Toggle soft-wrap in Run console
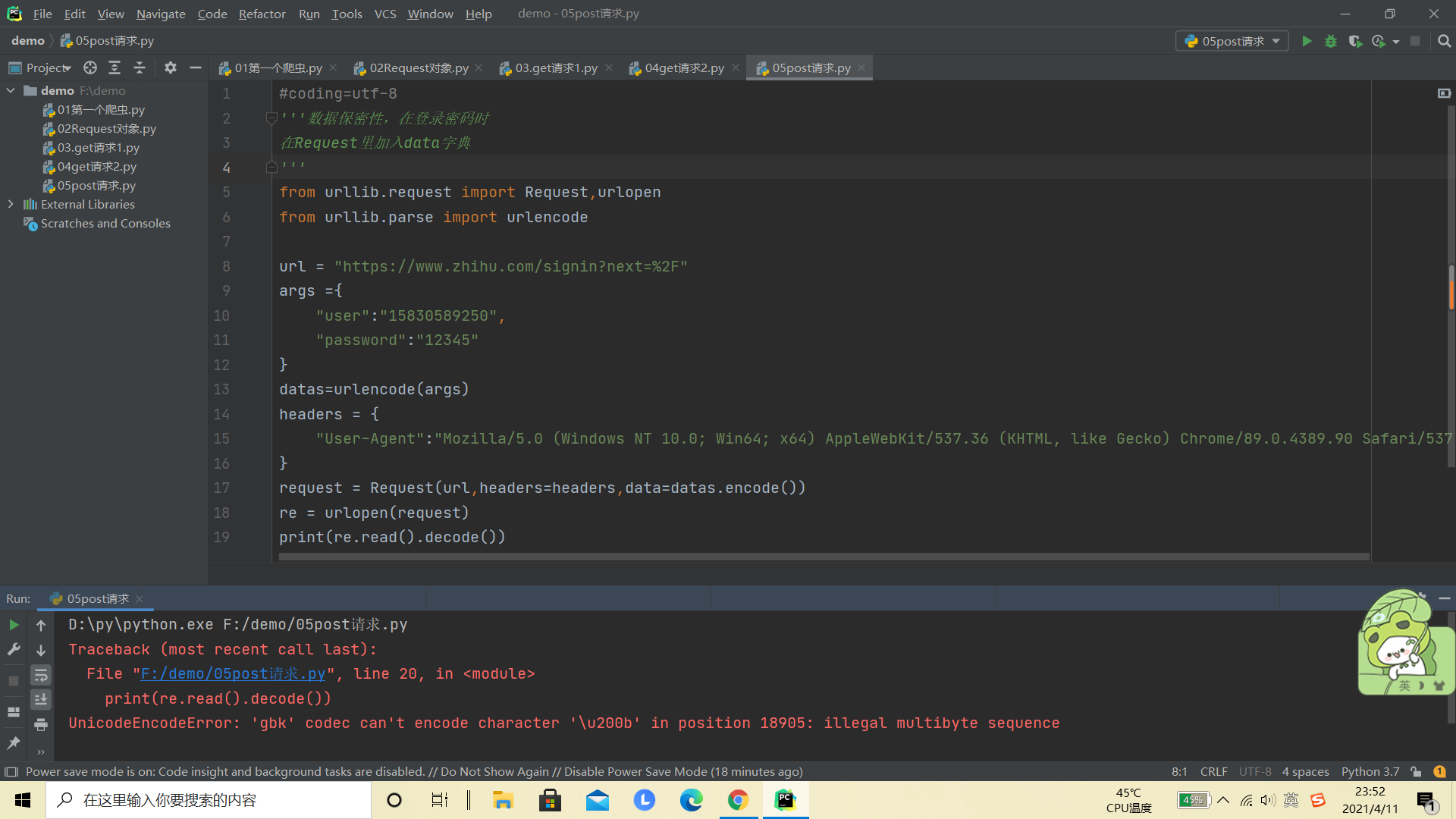 point(41,675)
